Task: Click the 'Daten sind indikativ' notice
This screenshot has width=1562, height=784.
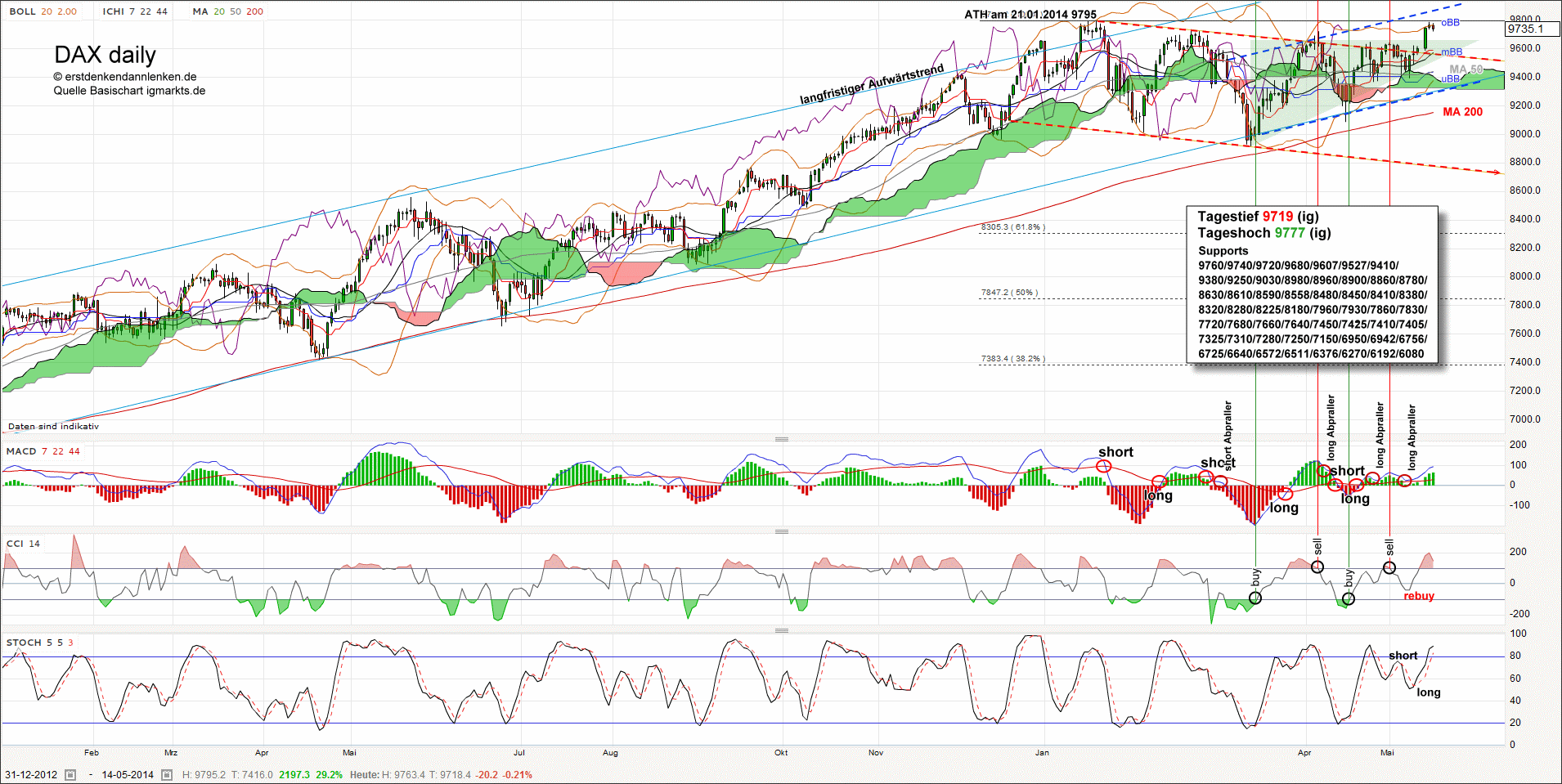Action: (53, 426)
